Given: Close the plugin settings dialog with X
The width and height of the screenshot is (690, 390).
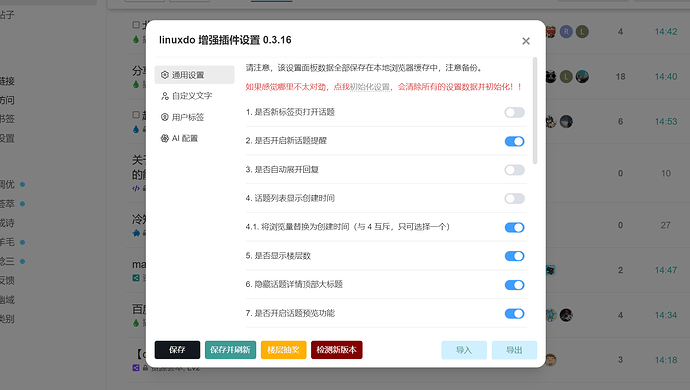Looking at the screenshot, I should [526, 41].
